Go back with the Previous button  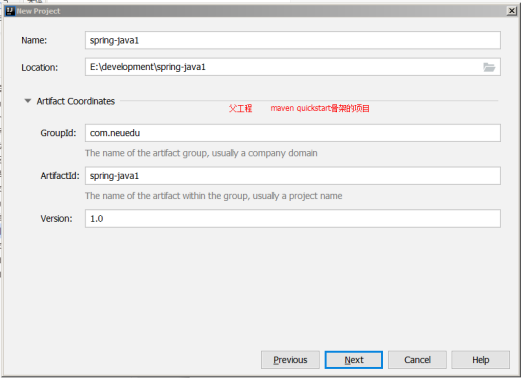tap(290, 360)
